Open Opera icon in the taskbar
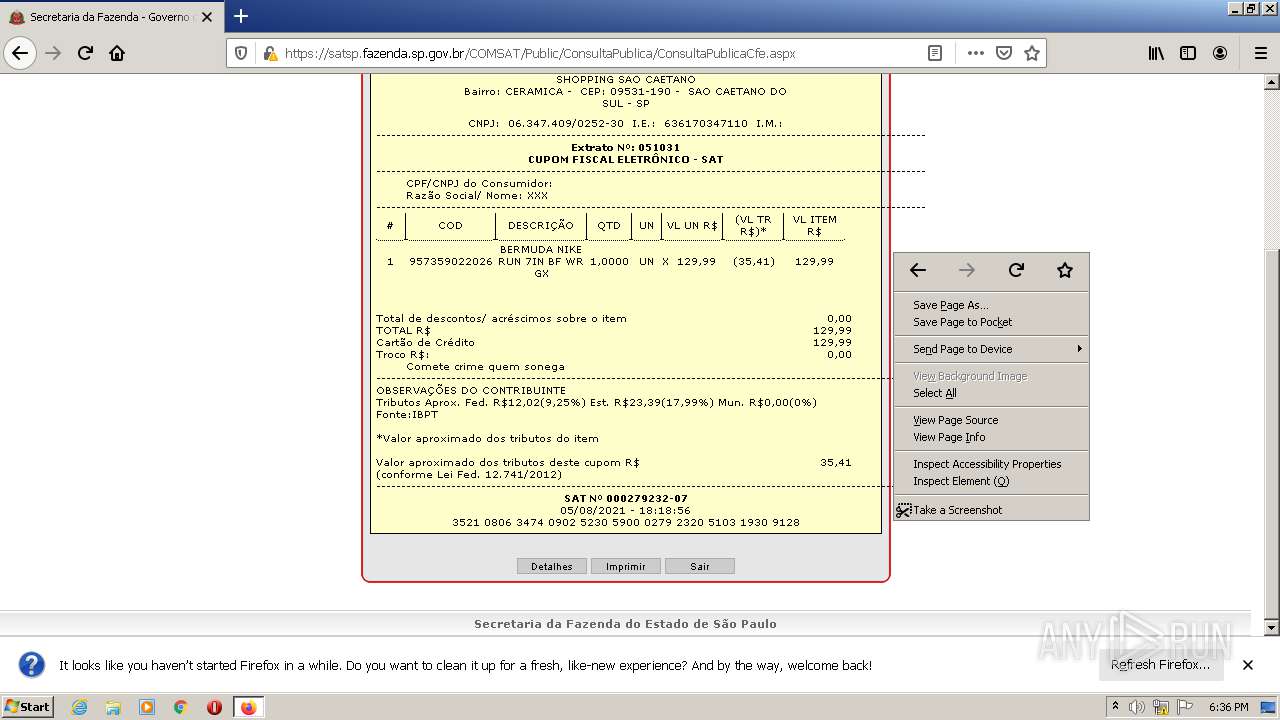 214,707
